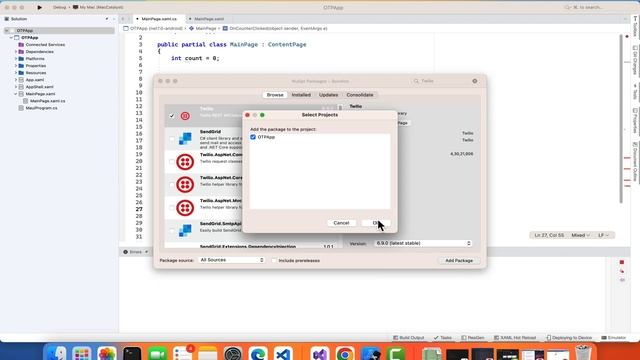
Task: Switch to the MainPage.xaml.cs editor tab
Action: 159,19
